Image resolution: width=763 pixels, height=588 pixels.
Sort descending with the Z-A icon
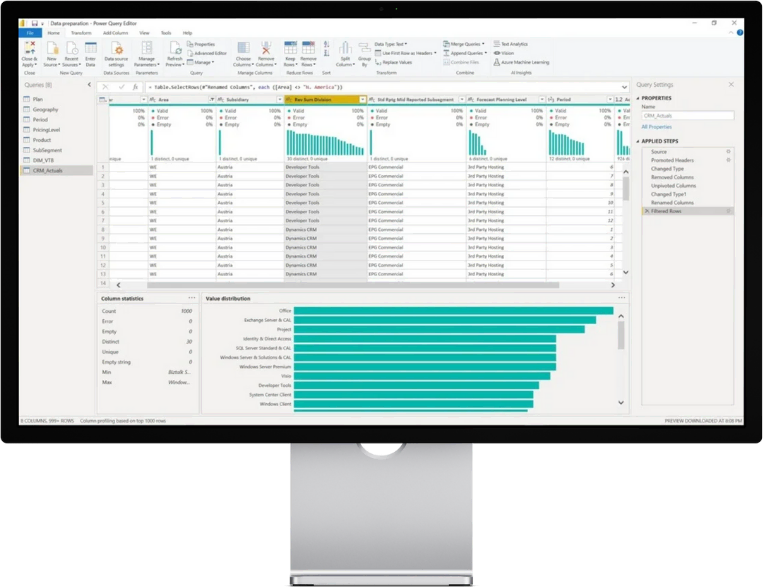pos(327,53)
